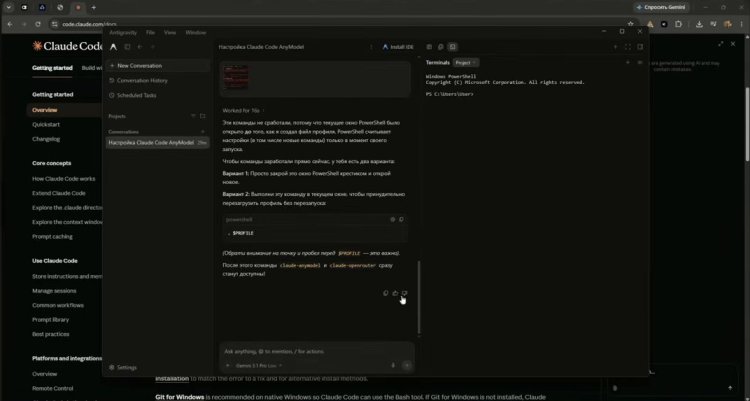Copy the assistant response

(x=386, y=293)
